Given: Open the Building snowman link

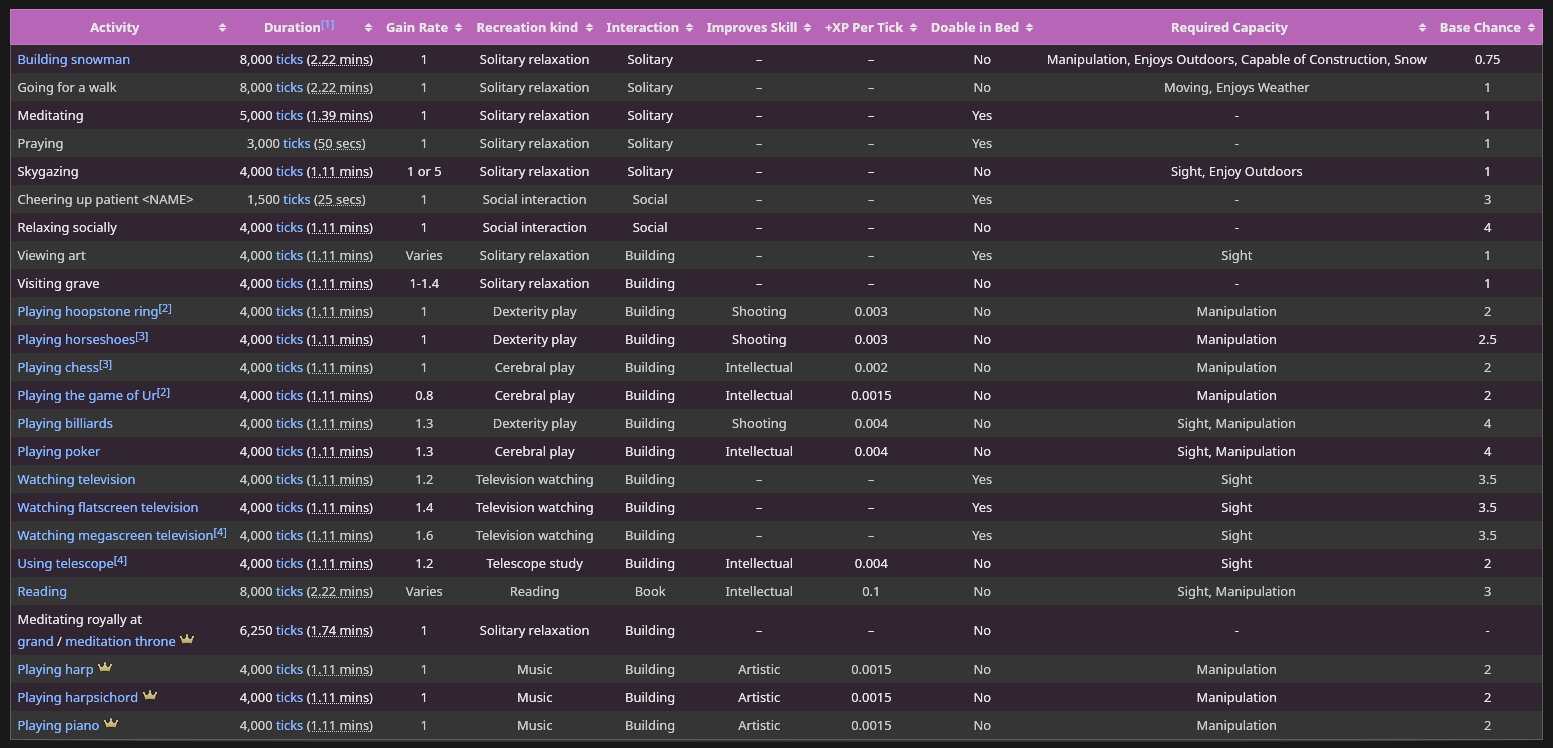Looking at the screenshot, I should [x=74, y=60].
